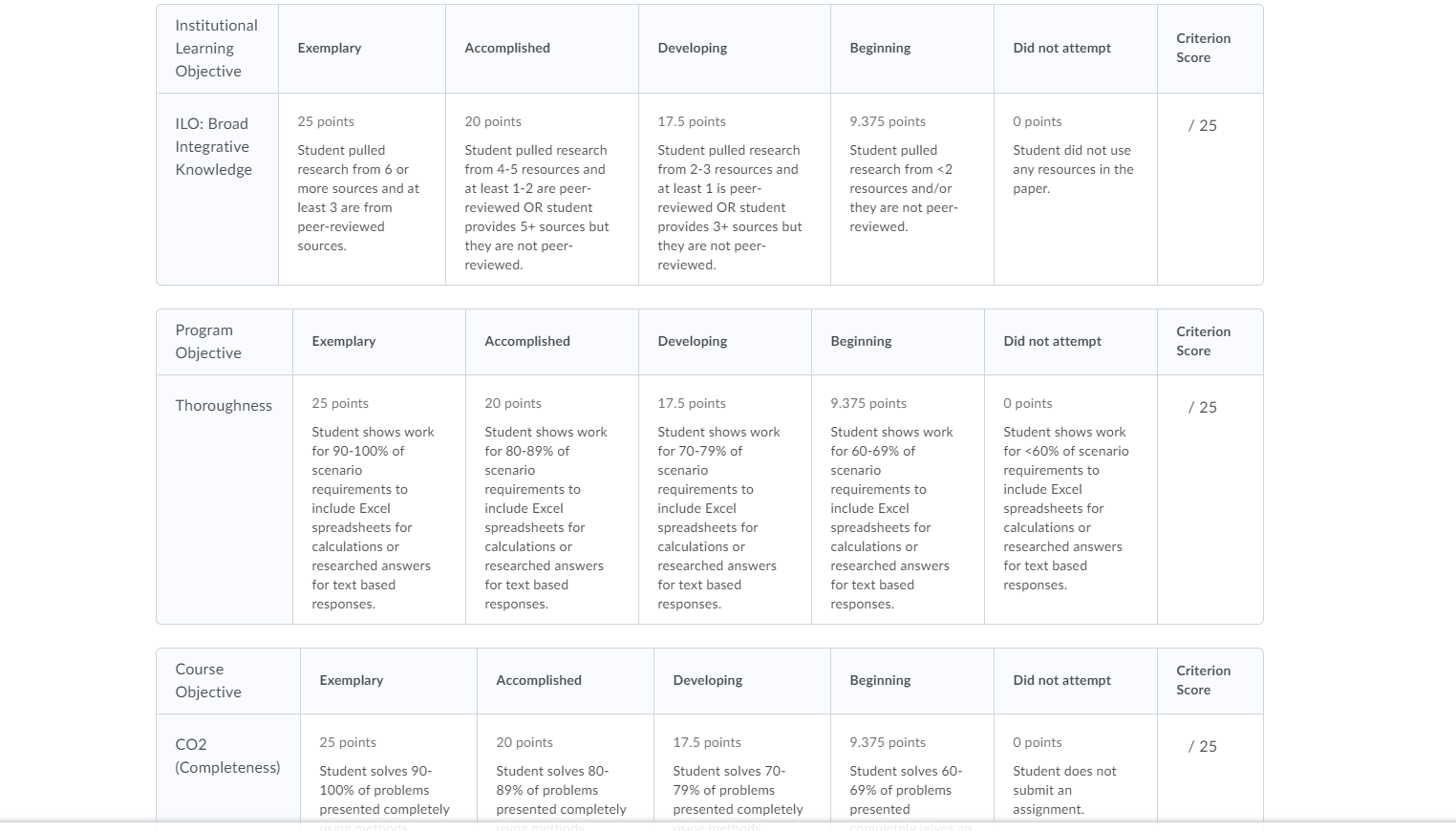
Task: Select the Beginning 60-69% cell for Thoroughness
Action: click(x=898, y=500)
